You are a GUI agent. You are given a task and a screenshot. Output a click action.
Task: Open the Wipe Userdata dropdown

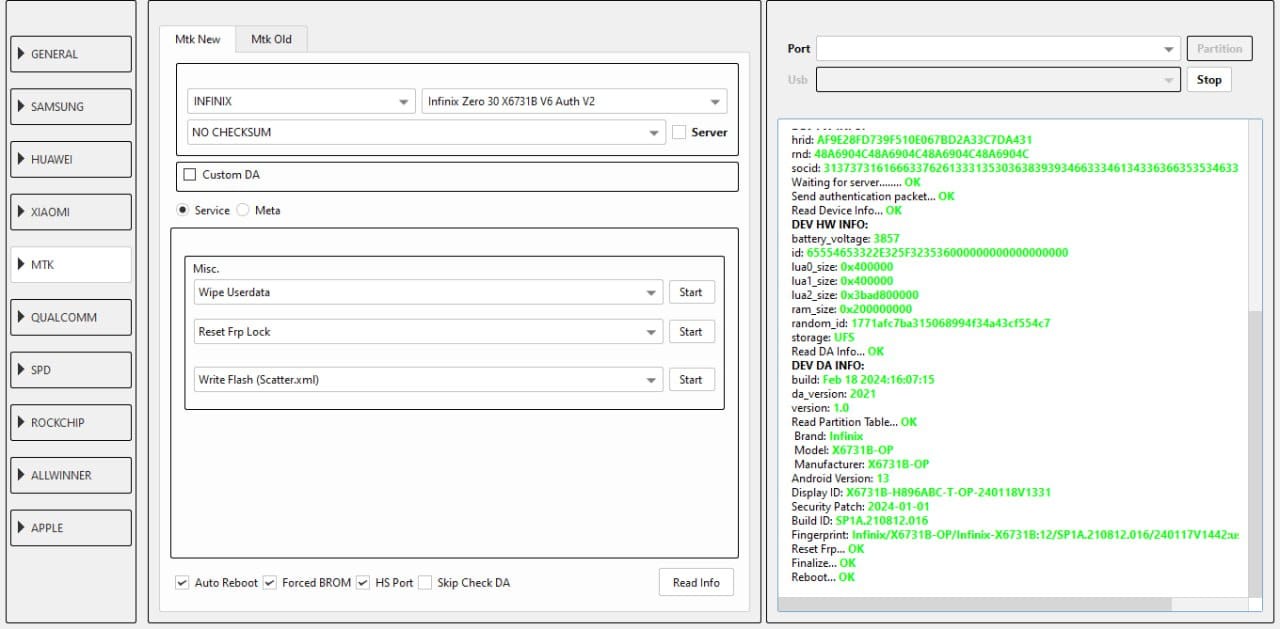tap(428, 292)
